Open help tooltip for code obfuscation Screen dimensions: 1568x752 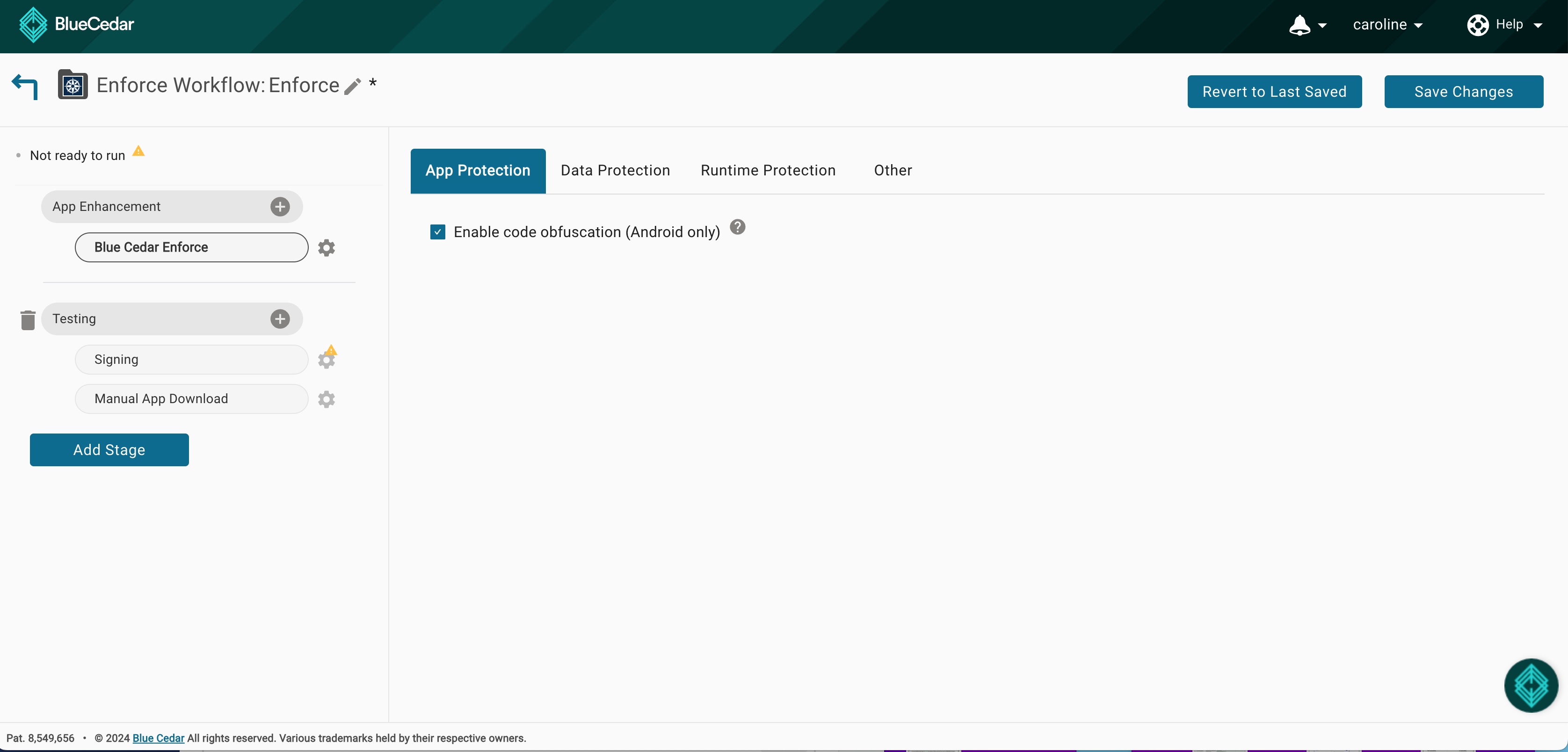737,228
